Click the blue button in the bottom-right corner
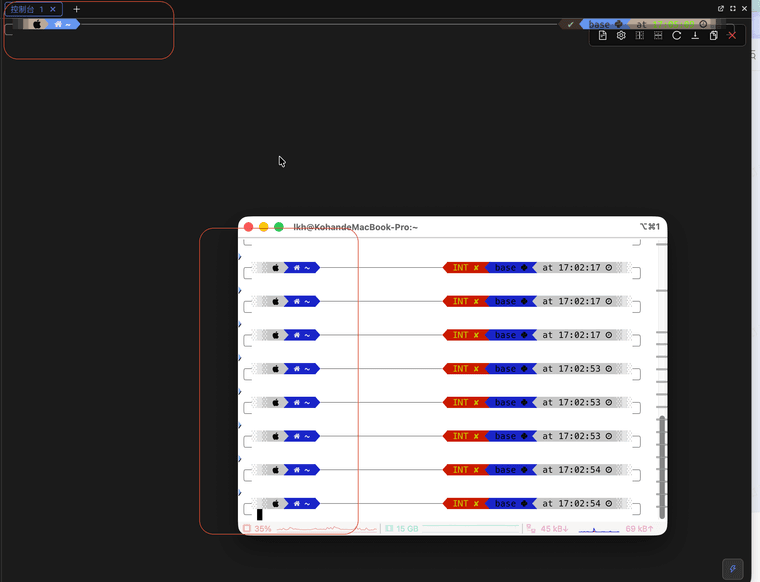760x582 pixels. [x=734, y=568]
